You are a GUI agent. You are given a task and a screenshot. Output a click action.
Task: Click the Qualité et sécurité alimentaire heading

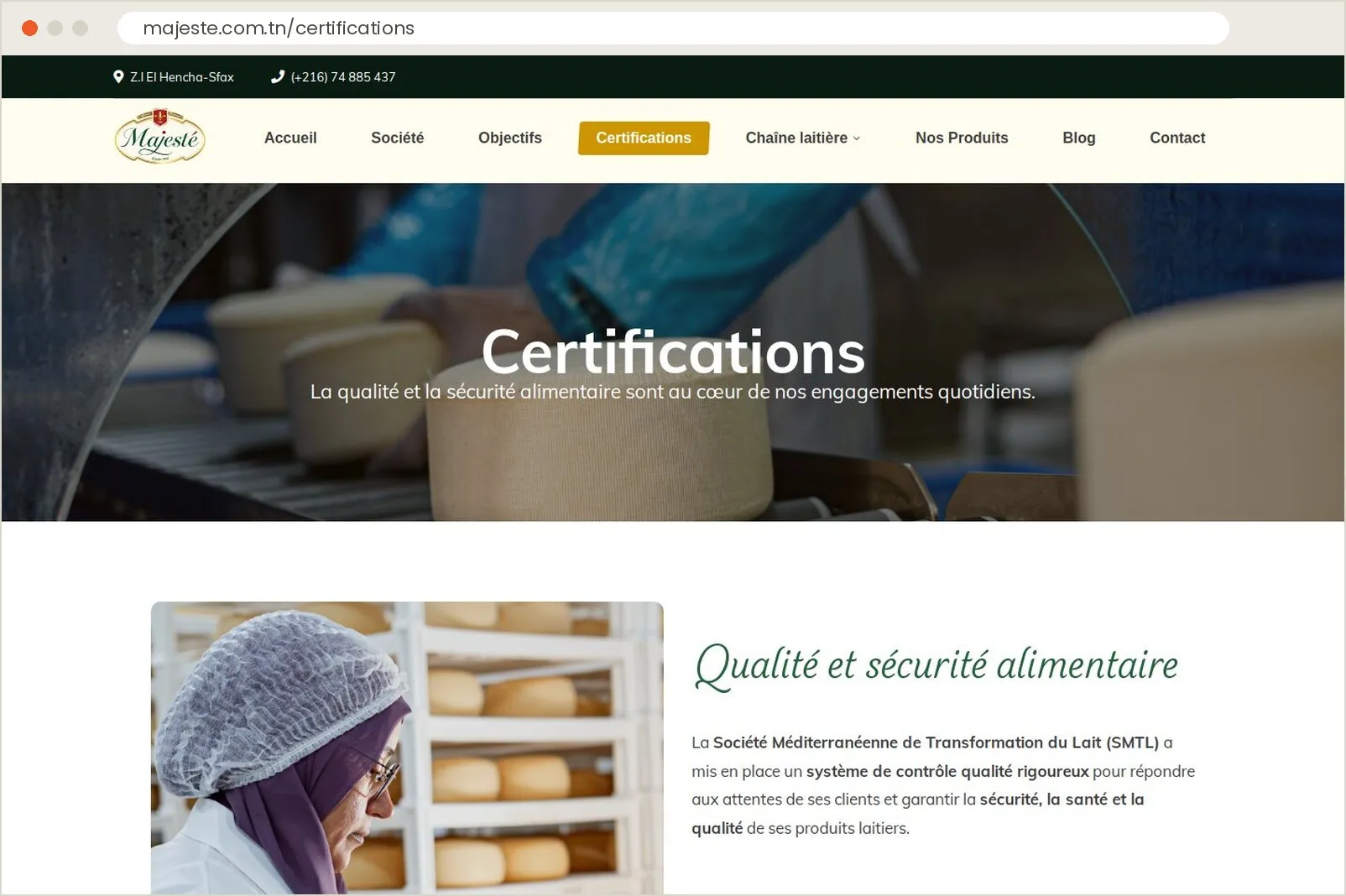pyautogui.click(x=936, y=665)
